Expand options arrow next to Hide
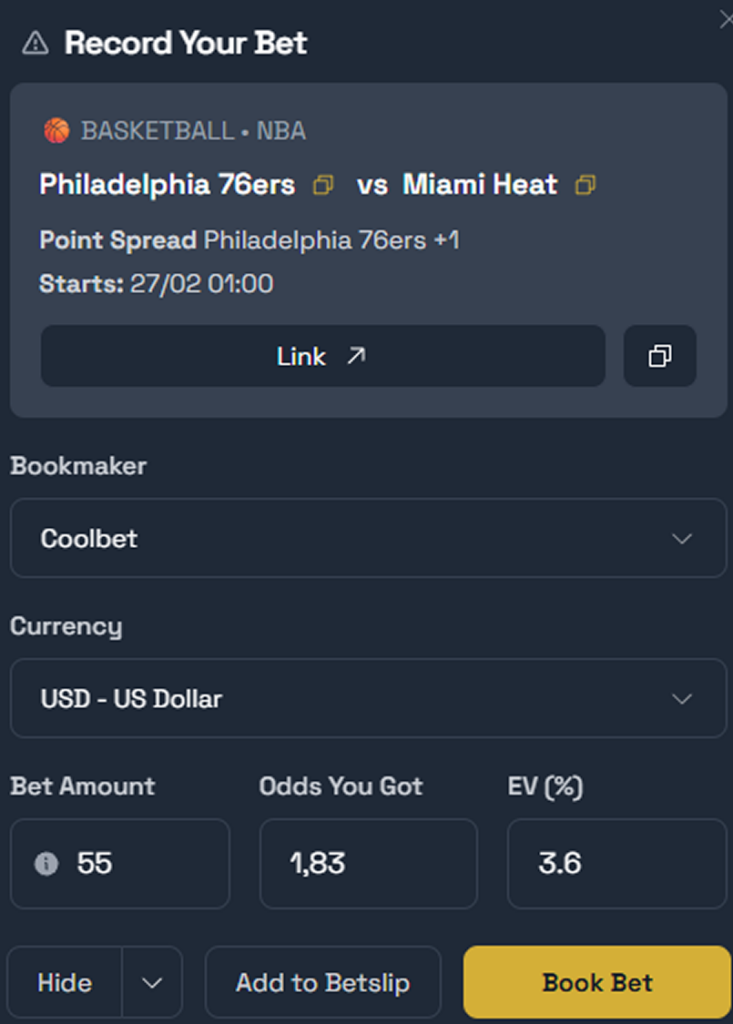Image resolution: width=733 pixels, height=1024 pixels. tap(152, 982)
